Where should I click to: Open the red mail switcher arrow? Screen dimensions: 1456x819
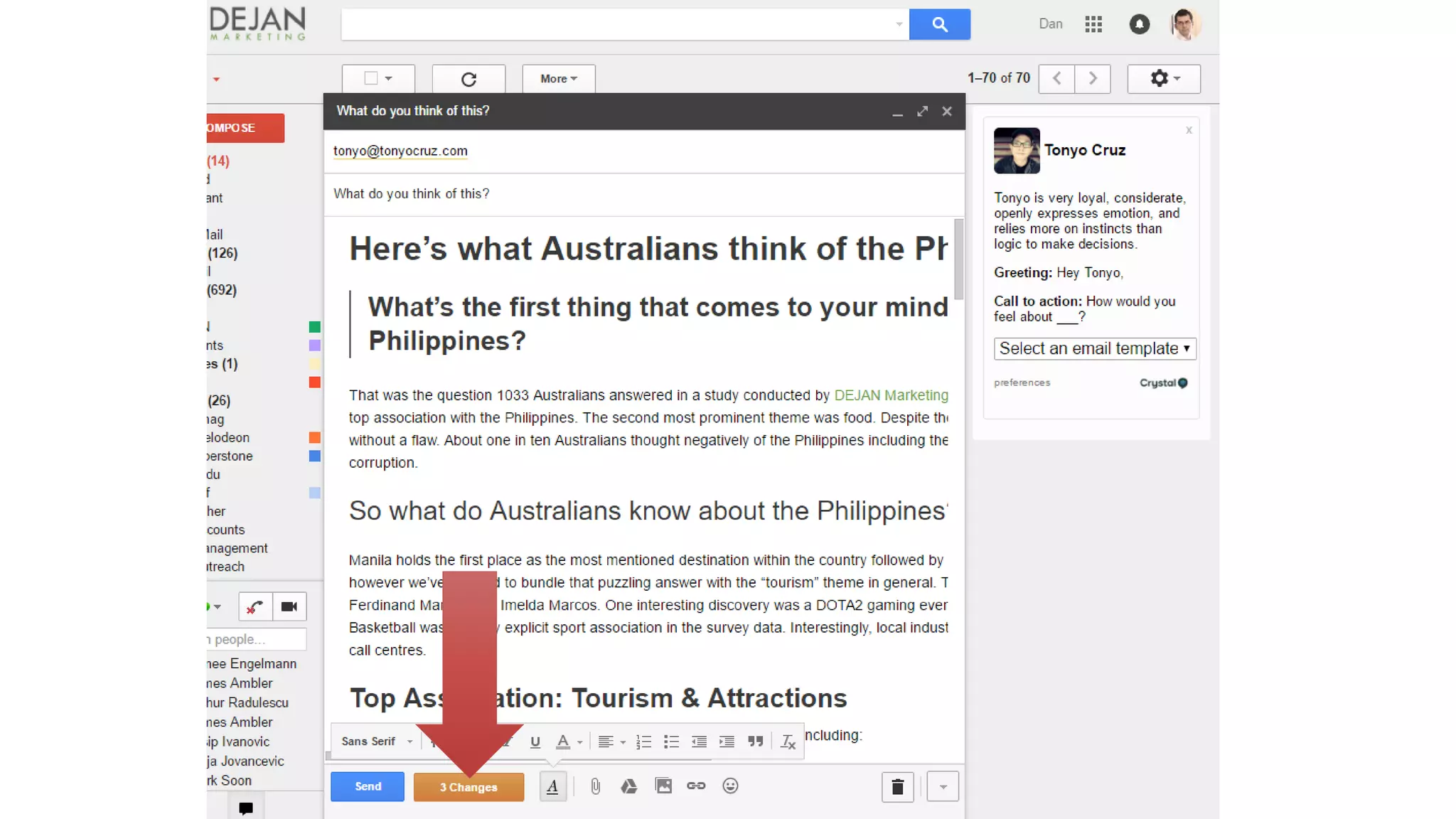click(216, 79)
